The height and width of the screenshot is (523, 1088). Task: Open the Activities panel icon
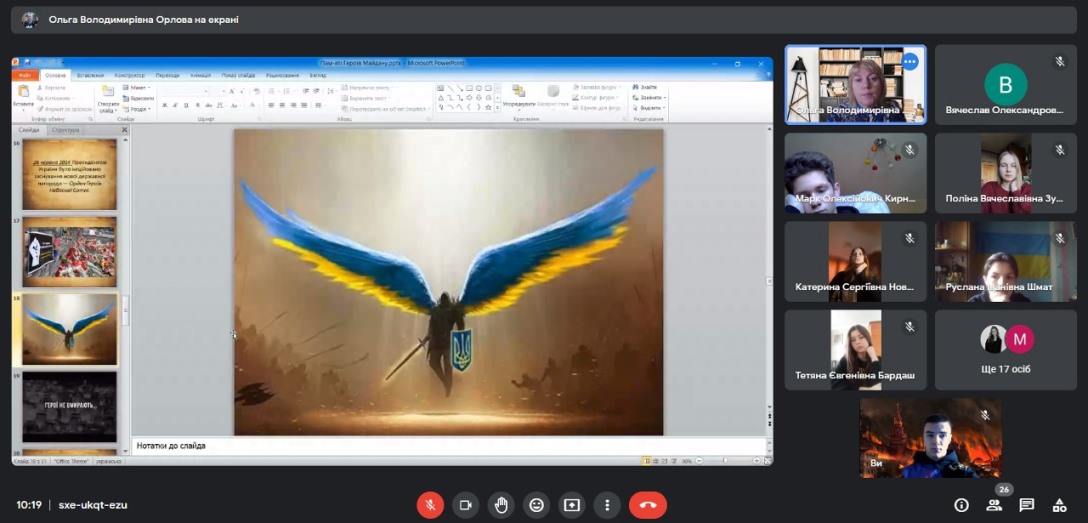pos(1059,505)
